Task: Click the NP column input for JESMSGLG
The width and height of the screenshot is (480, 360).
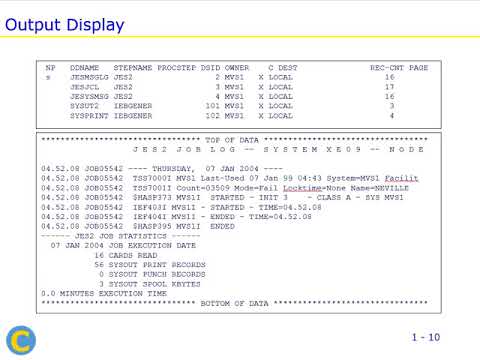Action: [48, 77]
